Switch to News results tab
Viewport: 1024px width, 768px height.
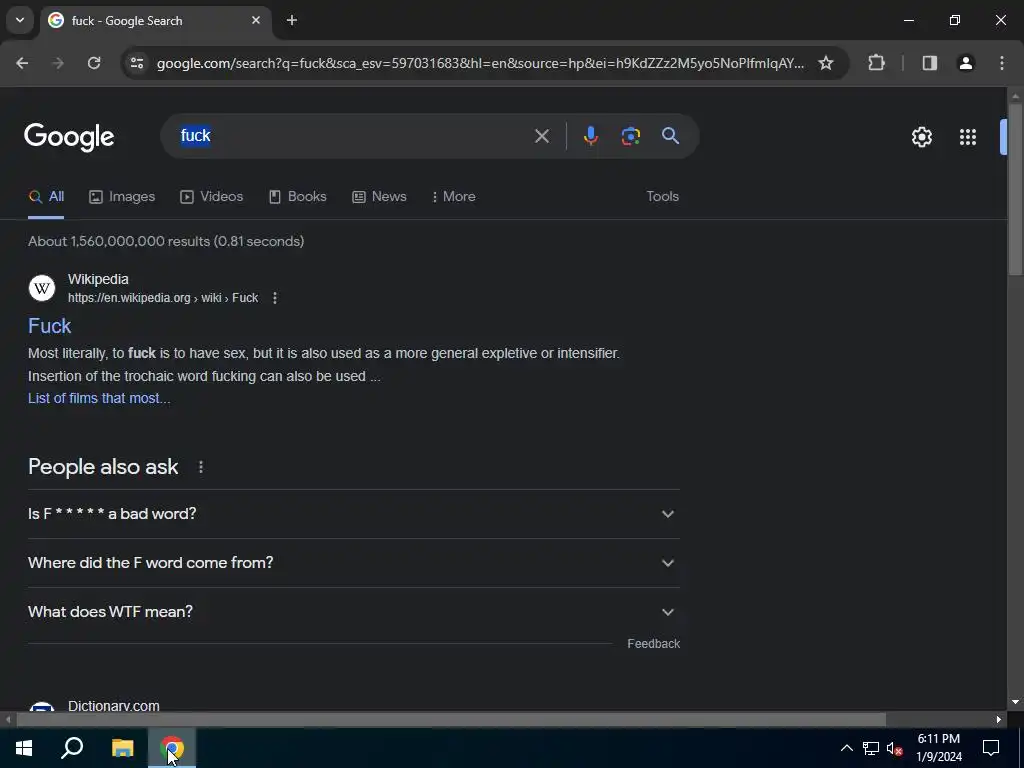pyautogui.click(x=379, y=197)
